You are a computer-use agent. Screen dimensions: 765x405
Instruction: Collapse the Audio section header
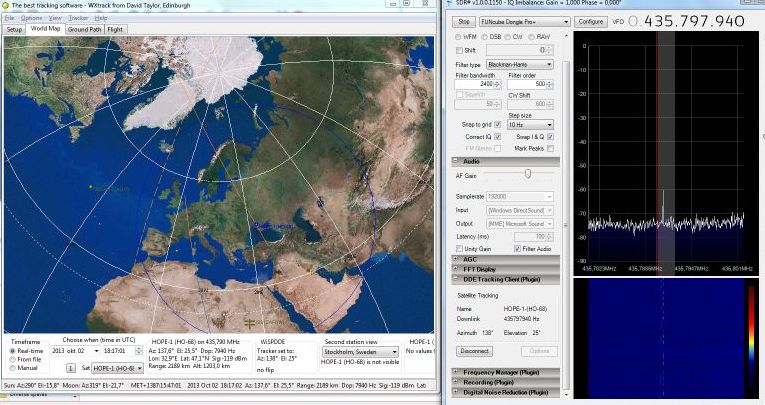pos(505,161)
